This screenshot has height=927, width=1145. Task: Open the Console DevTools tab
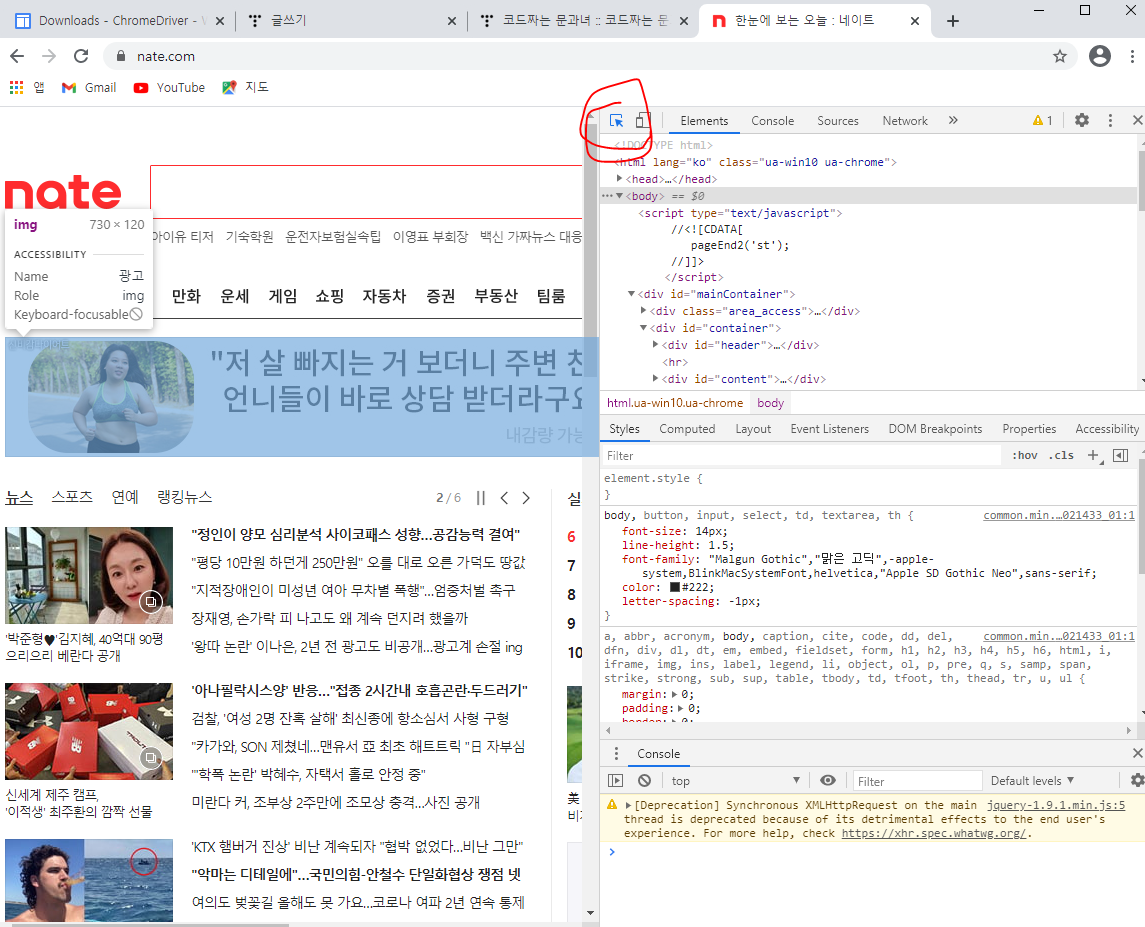point(772,121)
